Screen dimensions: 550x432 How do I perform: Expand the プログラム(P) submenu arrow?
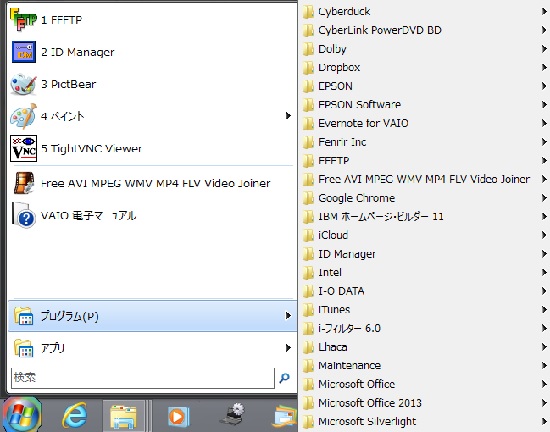click(x=288, y=316)
